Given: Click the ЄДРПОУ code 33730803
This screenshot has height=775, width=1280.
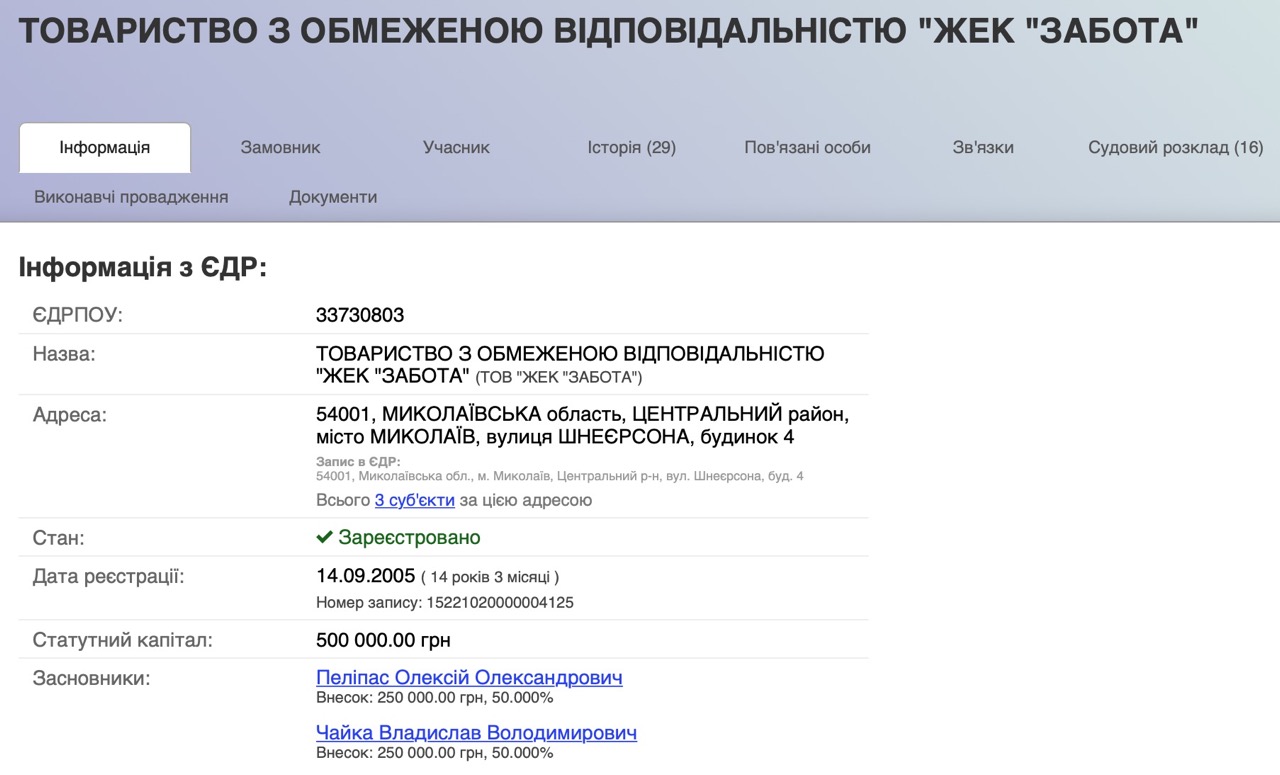Looking at the screenshot, I should [x=360, y=315].
